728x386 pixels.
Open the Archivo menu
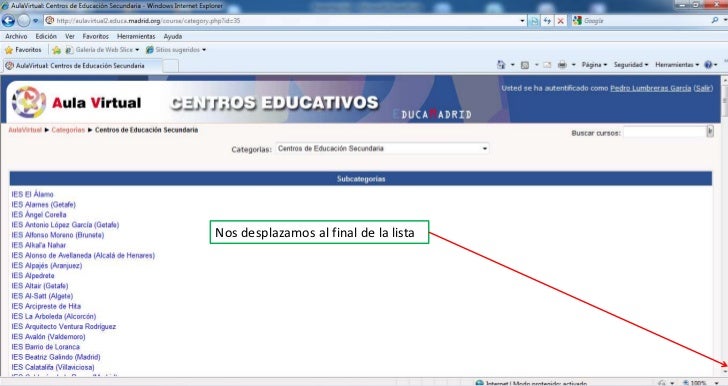pos(16,36)
